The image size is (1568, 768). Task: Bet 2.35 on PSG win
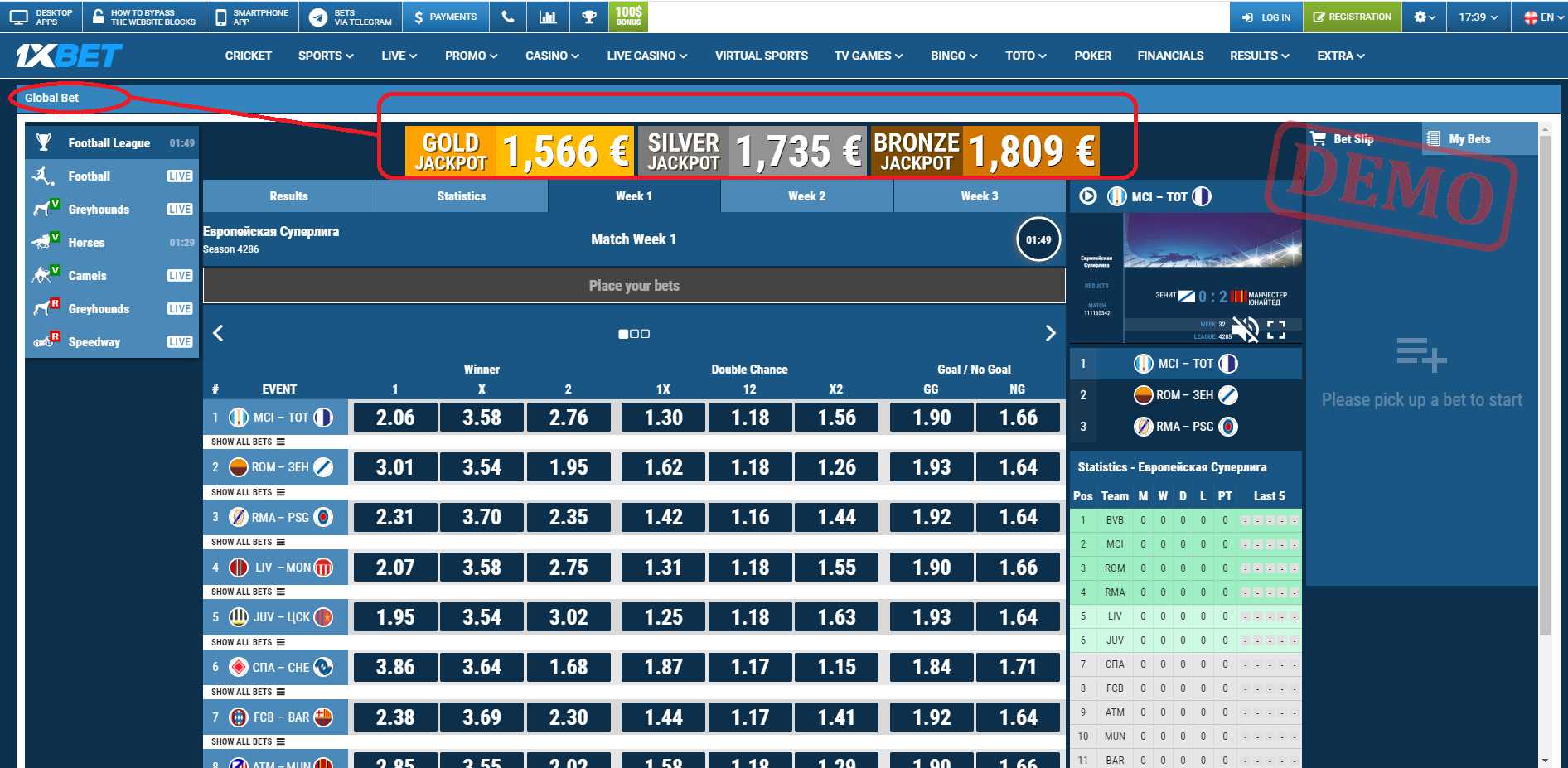coord(569,517)
